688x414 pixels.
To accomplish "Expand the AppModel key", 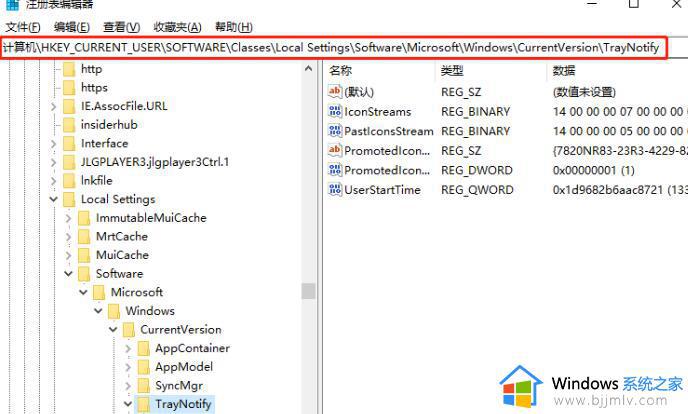I will coord(128,367).
